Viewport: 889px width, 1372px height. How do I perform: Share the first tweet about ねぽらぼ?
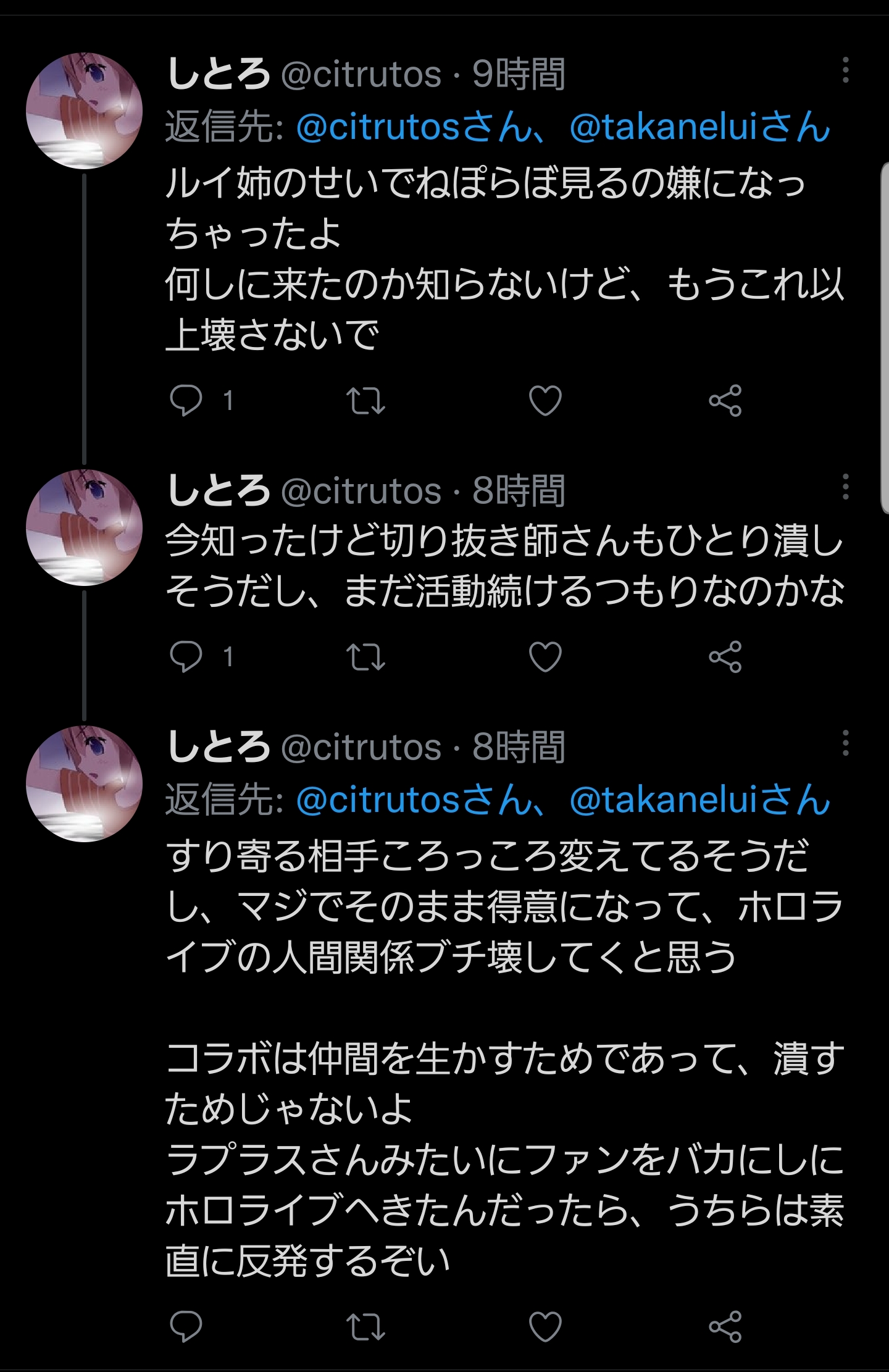[725, 400]
